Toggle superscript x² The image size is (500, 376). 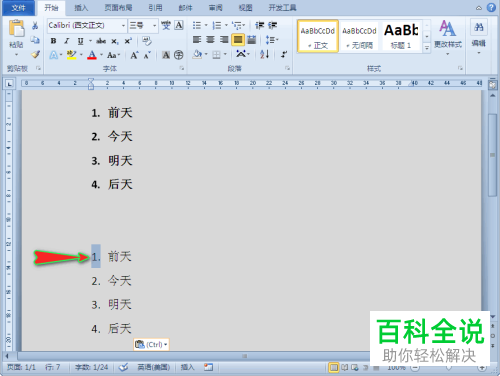point(128,41)
